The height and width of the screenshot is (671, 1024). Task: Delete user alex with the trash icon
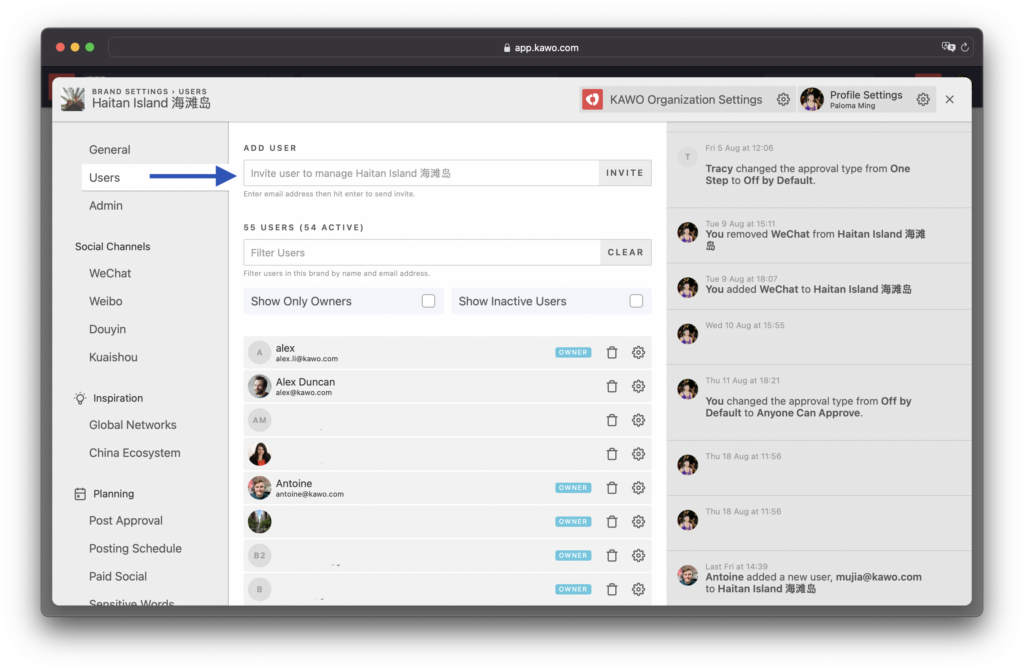pyautogui.click(x=612, y=353)
